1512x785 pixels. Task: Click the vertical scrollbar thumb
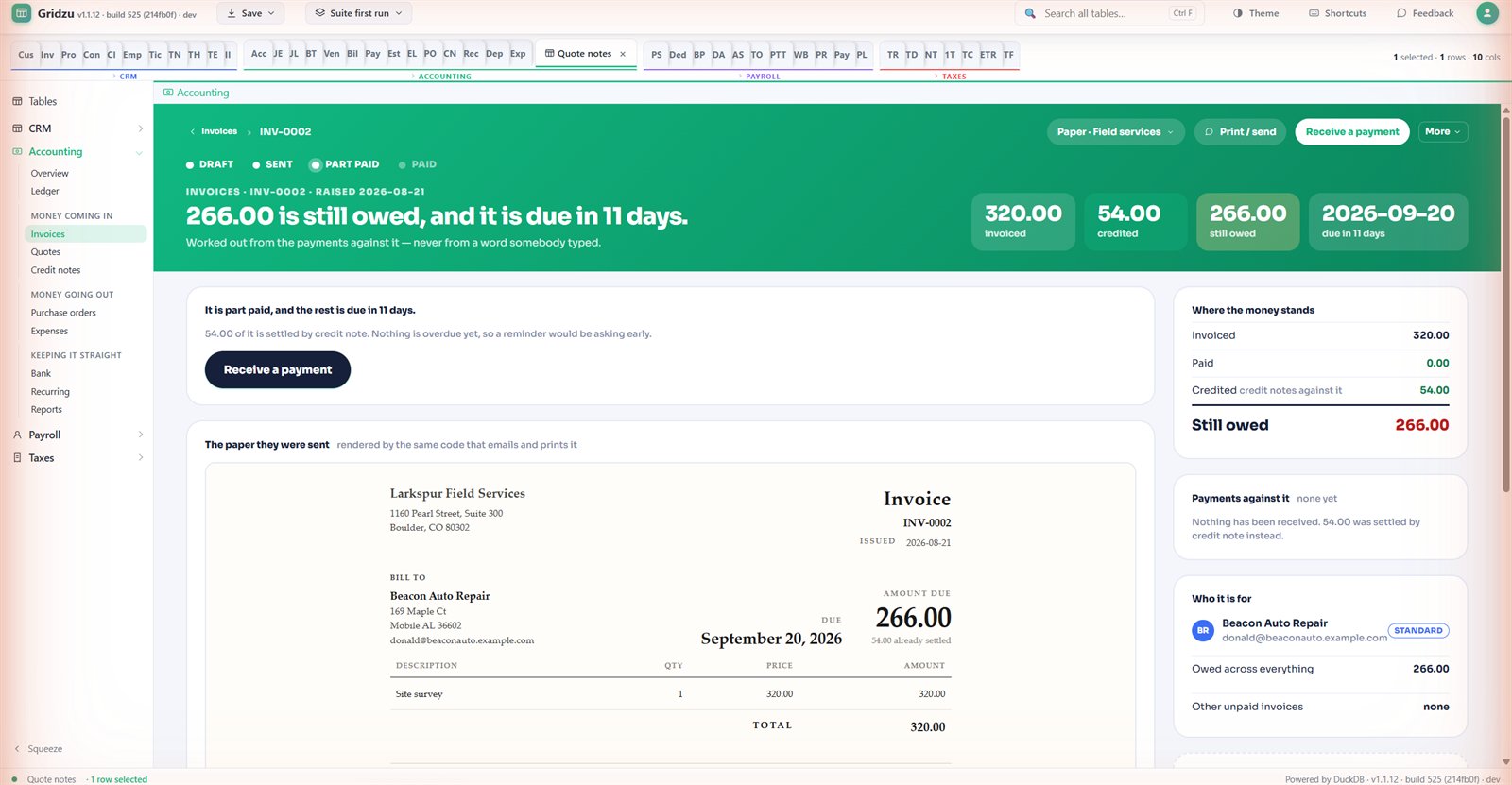pos(1506,302)
